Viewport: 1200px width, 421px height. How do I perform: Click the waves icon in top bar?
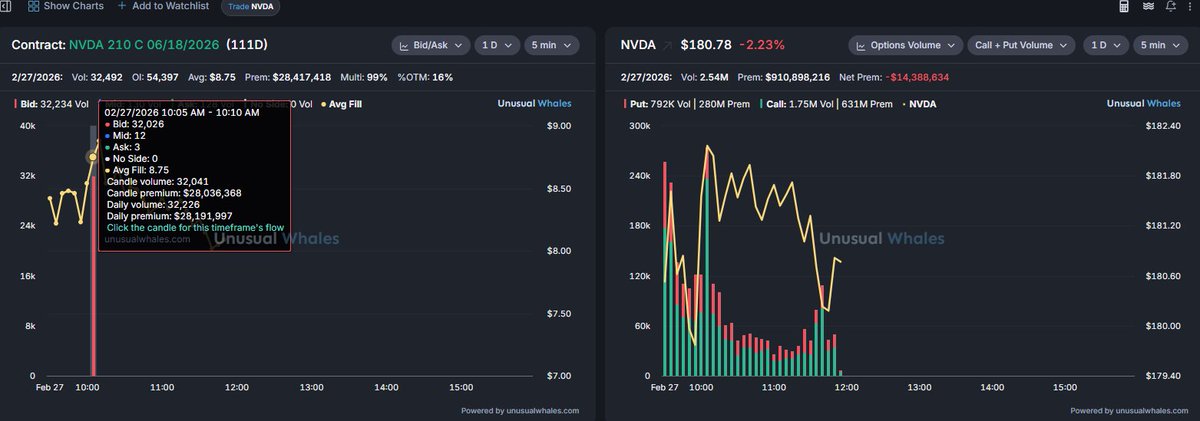(x=1146, y=6)
